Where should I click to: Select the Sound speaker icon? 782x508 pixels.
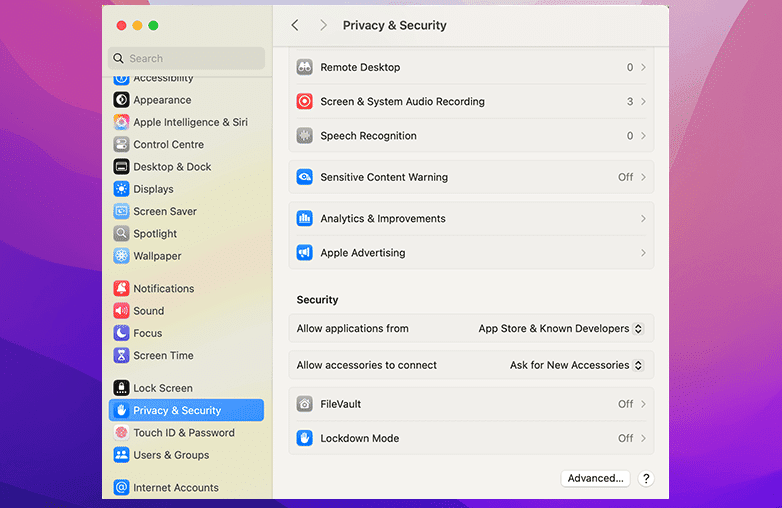pyautogui.click(x=121, y=311)
